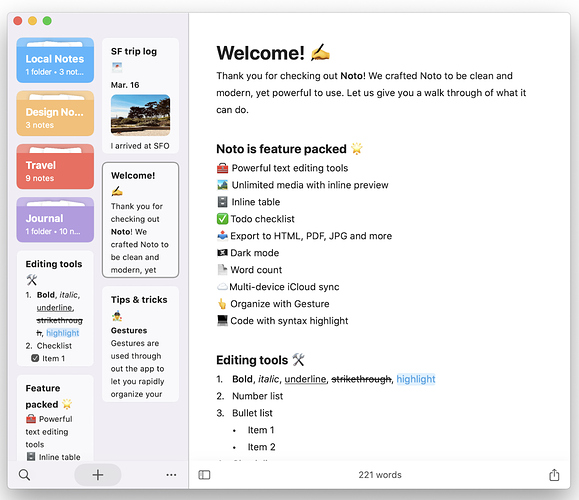Open the search magnifier icon

24,475
